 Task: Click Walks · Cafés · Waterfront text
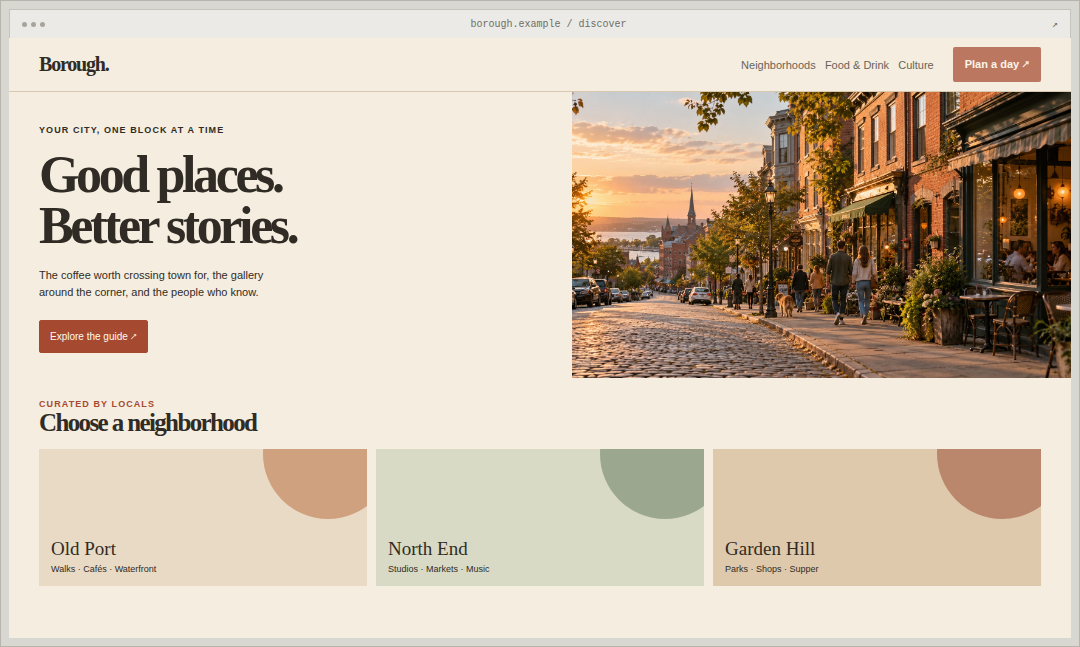[x=103, y=569]
